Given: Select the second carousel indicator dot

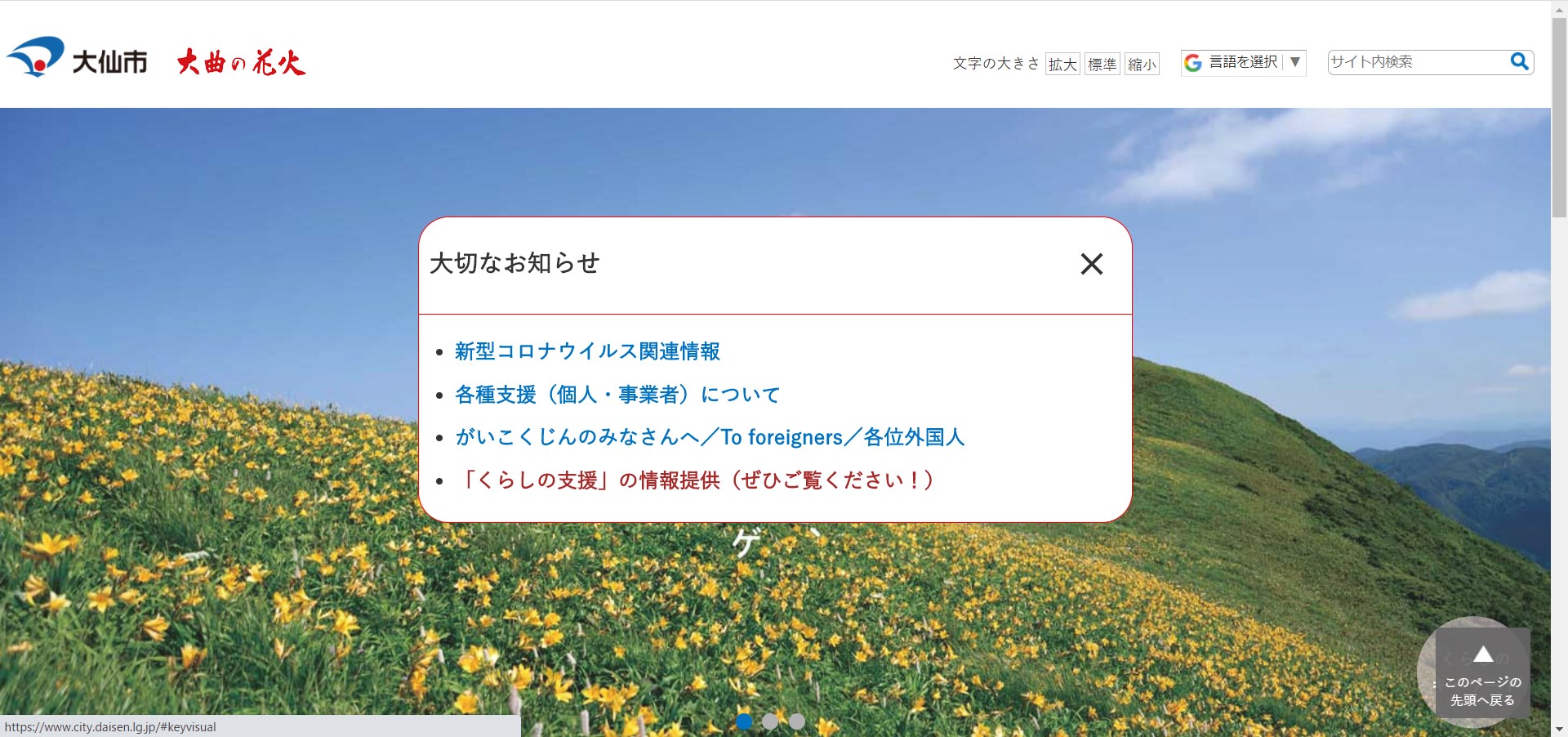Looking at the screenshot, I should (x=771, y=721).
